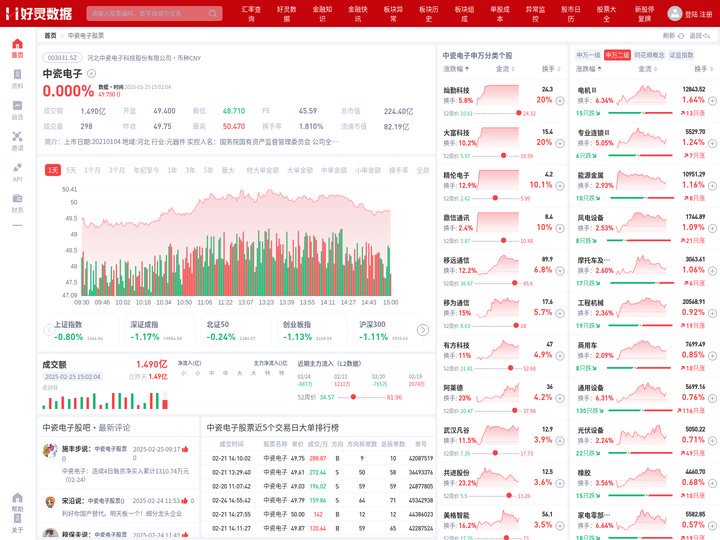Open the 首页 home icon in sidebar
Screen dimensions: 720x540
(17, 44)
